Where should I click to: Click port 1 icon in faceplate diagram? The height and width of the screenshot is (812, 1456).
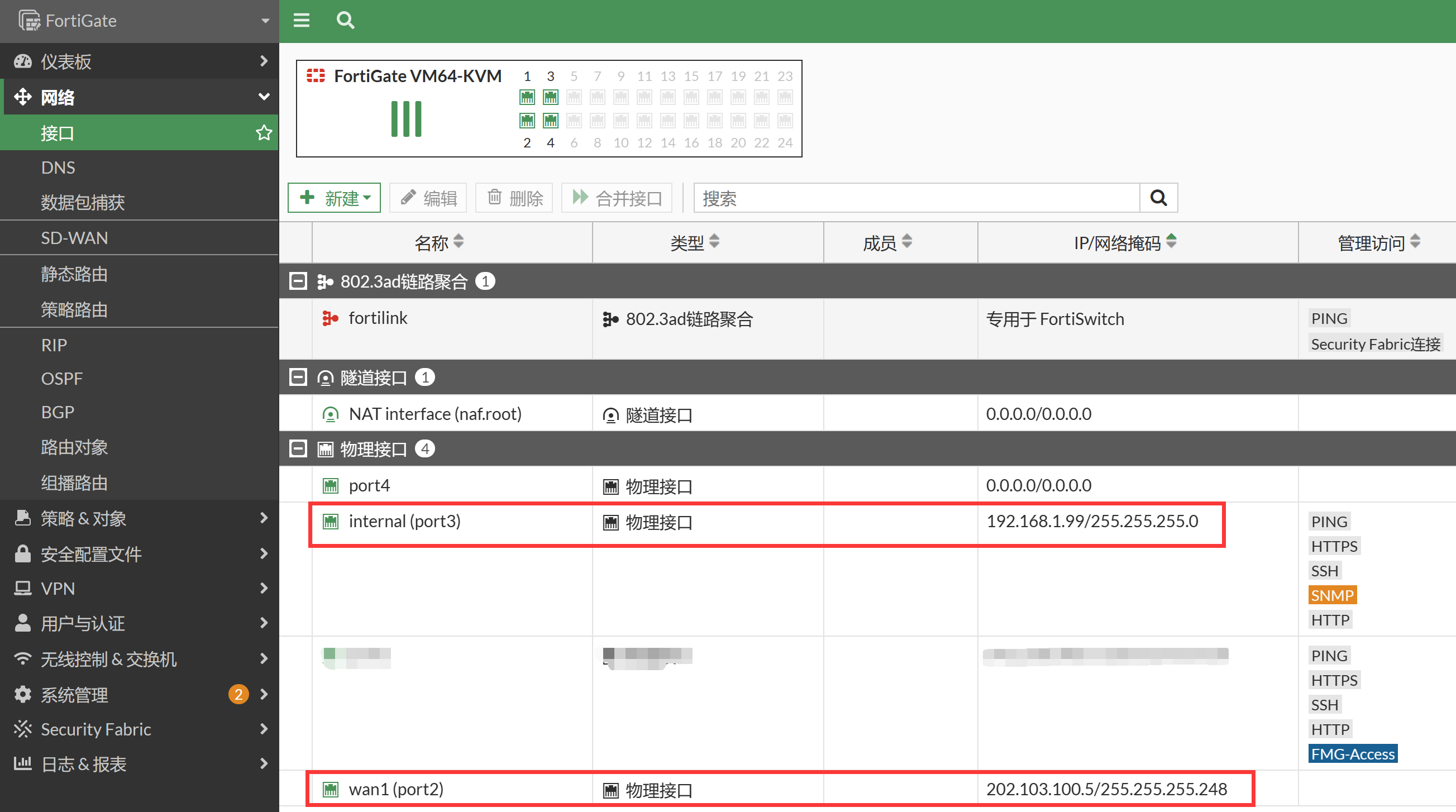527,98
